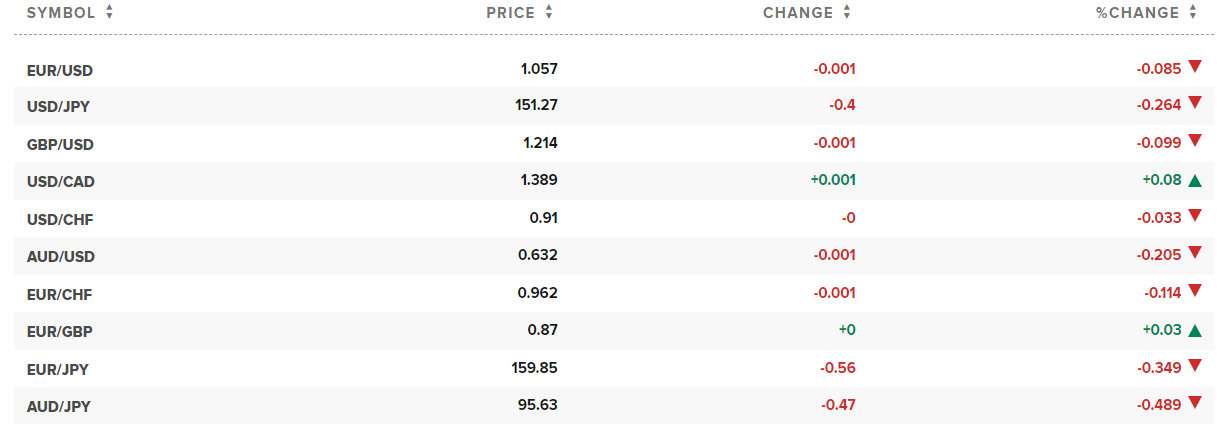The height and width of the screenshot is (424, 1222).
Task: Open the AUD/USD quote page
Action: pyautogui.click(x=60, y=256)
